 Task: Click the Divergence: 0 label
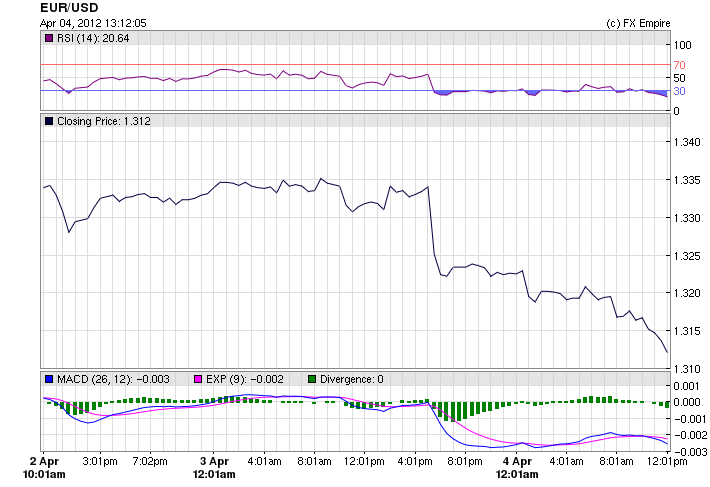point(351,379)
